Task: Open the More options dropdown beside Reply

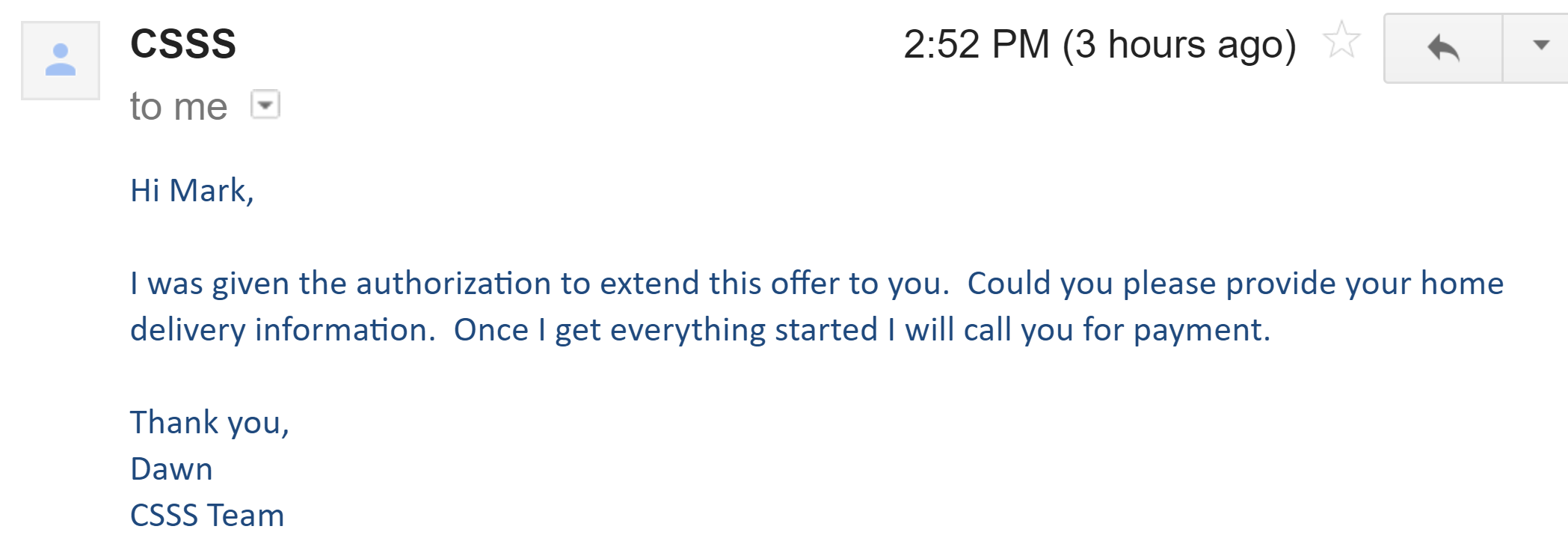Action: point(1540,46)
